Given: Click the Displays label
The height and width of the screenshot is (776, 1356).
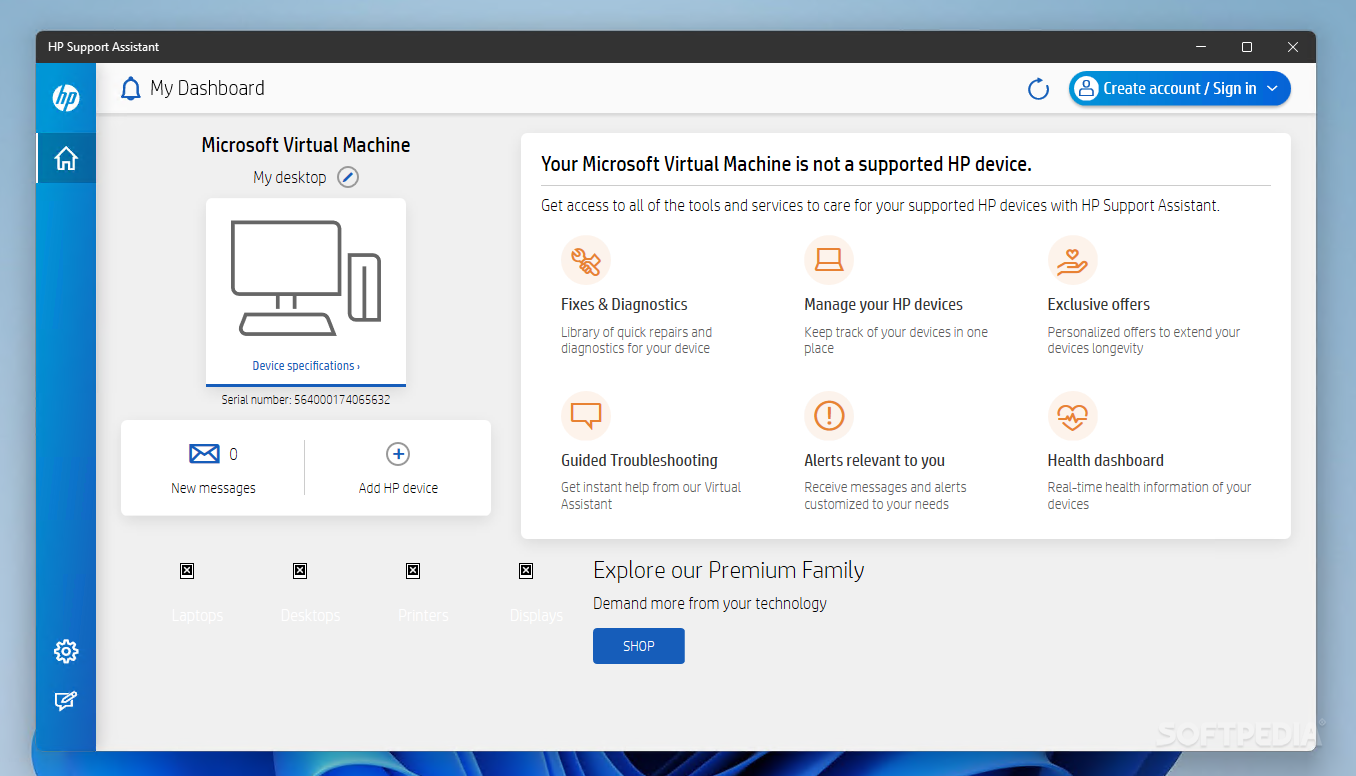Looking at the screenshot, I should coord(536,615).
